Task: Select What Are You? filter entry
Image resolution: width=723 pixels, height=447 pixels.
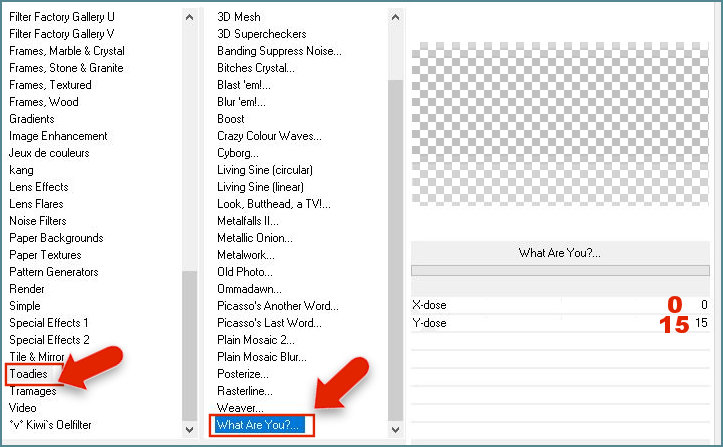Action: pyautogui.click(x=259, y=425)
